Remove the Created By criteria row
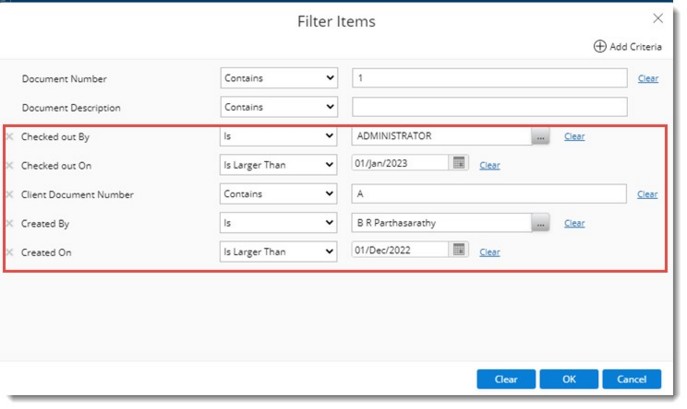Viewport: 687px width, 409px height. coord(10,224)
